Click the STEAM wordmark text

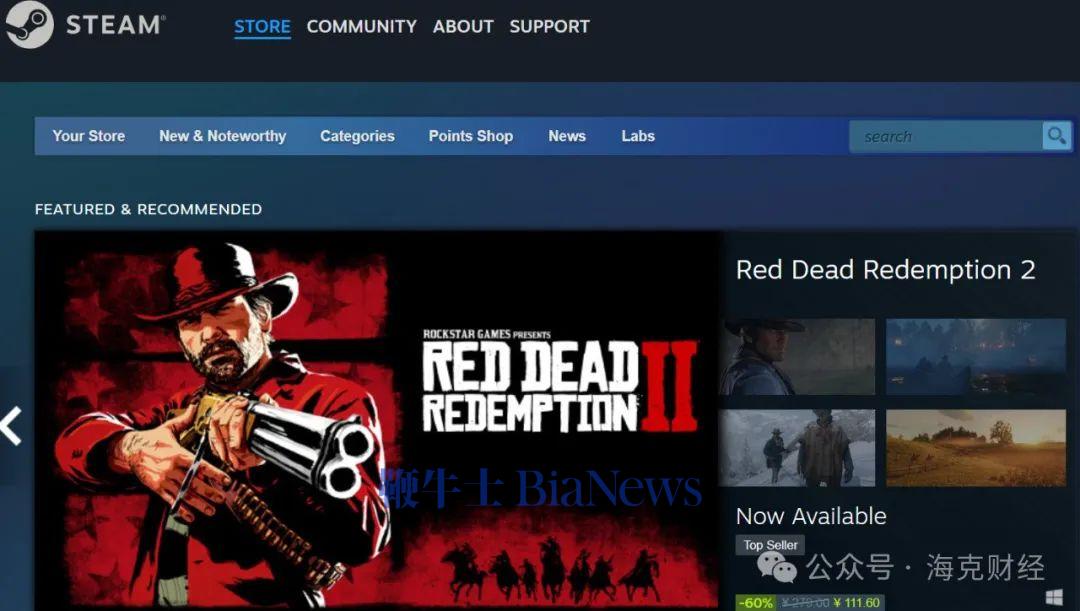[x=115, y=25]
